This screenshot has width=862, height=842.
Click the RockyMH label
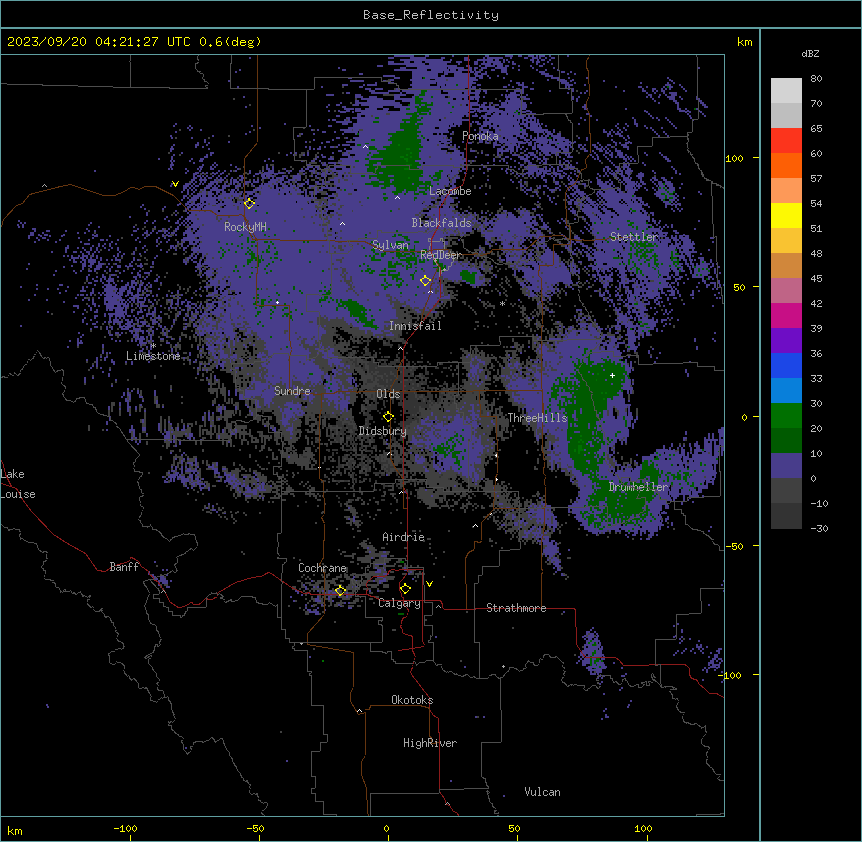[245, 227]
